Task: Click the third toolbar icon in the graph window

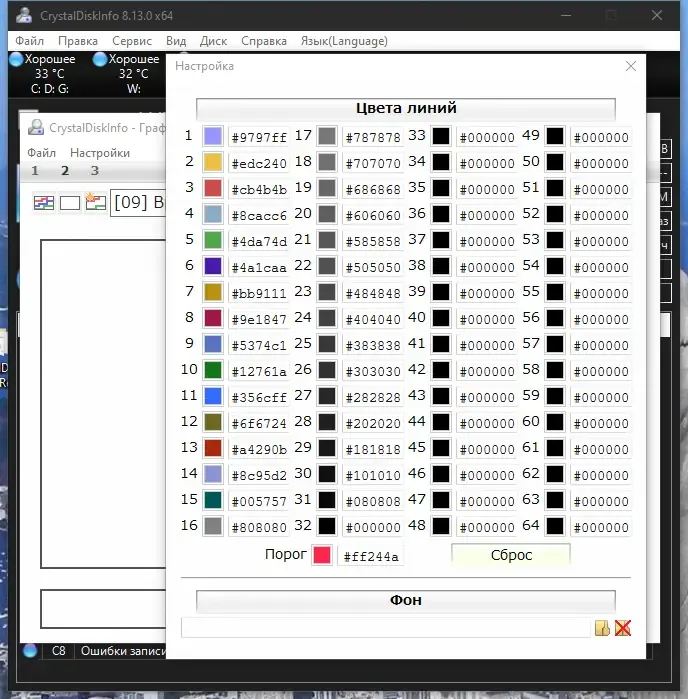Action: (95, 202)
